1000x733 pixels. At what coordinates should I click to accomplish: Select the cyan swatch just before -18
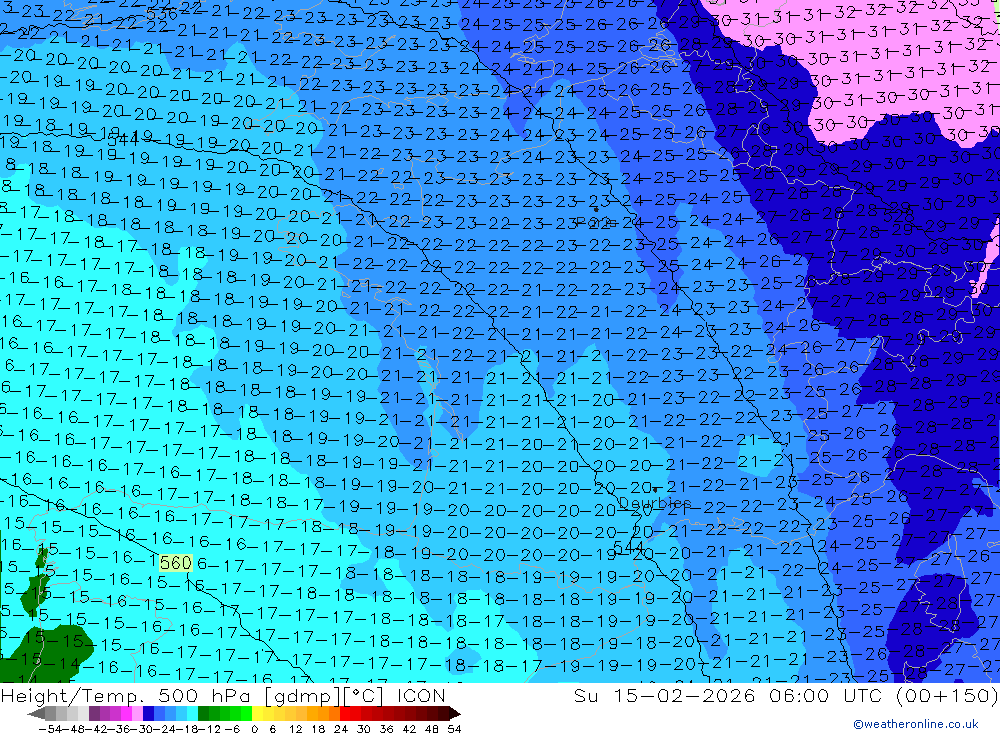(x=193, y=713)
